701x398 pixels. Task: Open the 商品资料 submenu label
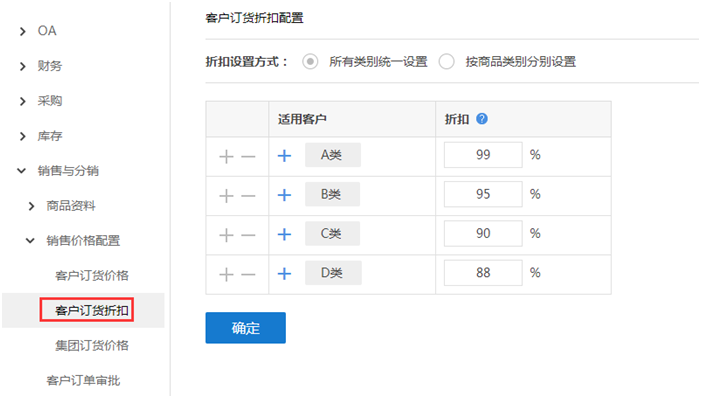[71, 206]
